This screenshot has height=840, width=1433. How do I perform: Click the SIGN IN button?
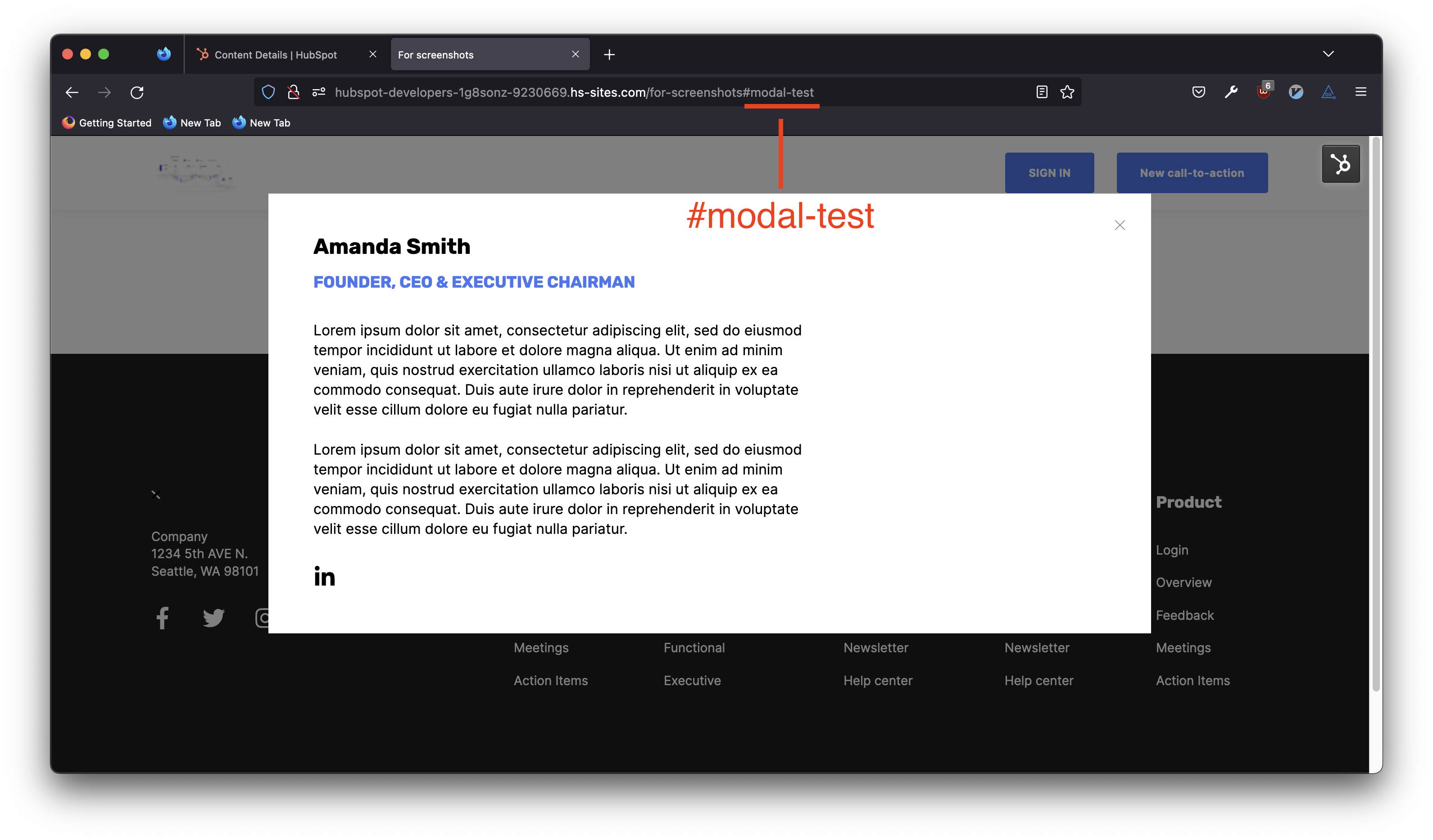[x=1050, y=172]
